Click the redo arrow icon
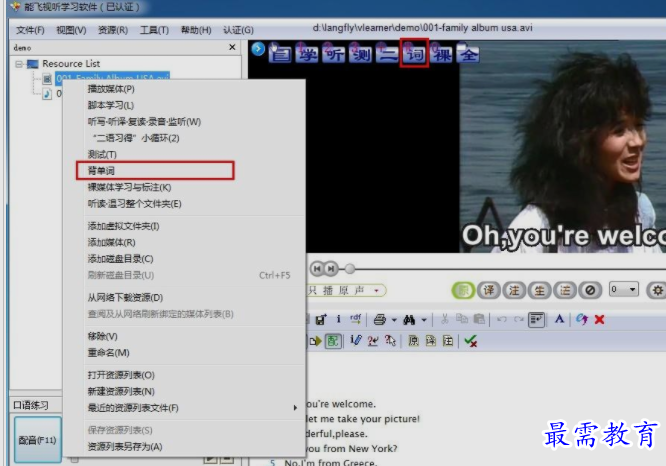The height and width of the screenshot is (466, 666). 519,319
